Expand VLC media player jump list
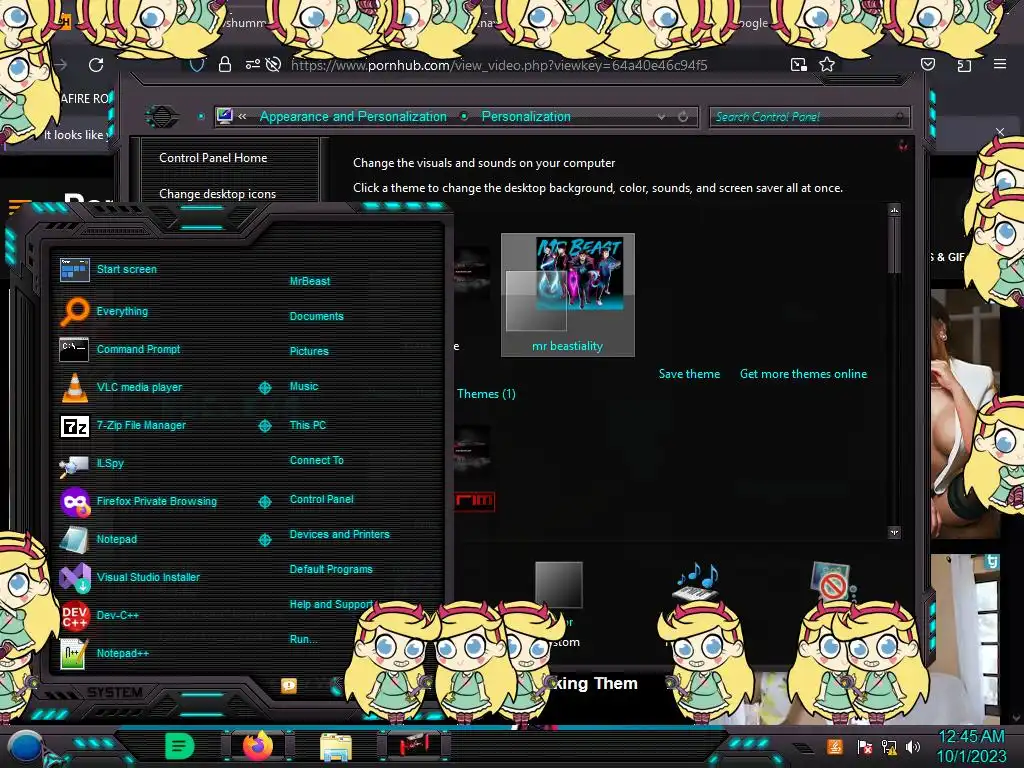This screenshot has height=768, width=1024. coord(264,388)
